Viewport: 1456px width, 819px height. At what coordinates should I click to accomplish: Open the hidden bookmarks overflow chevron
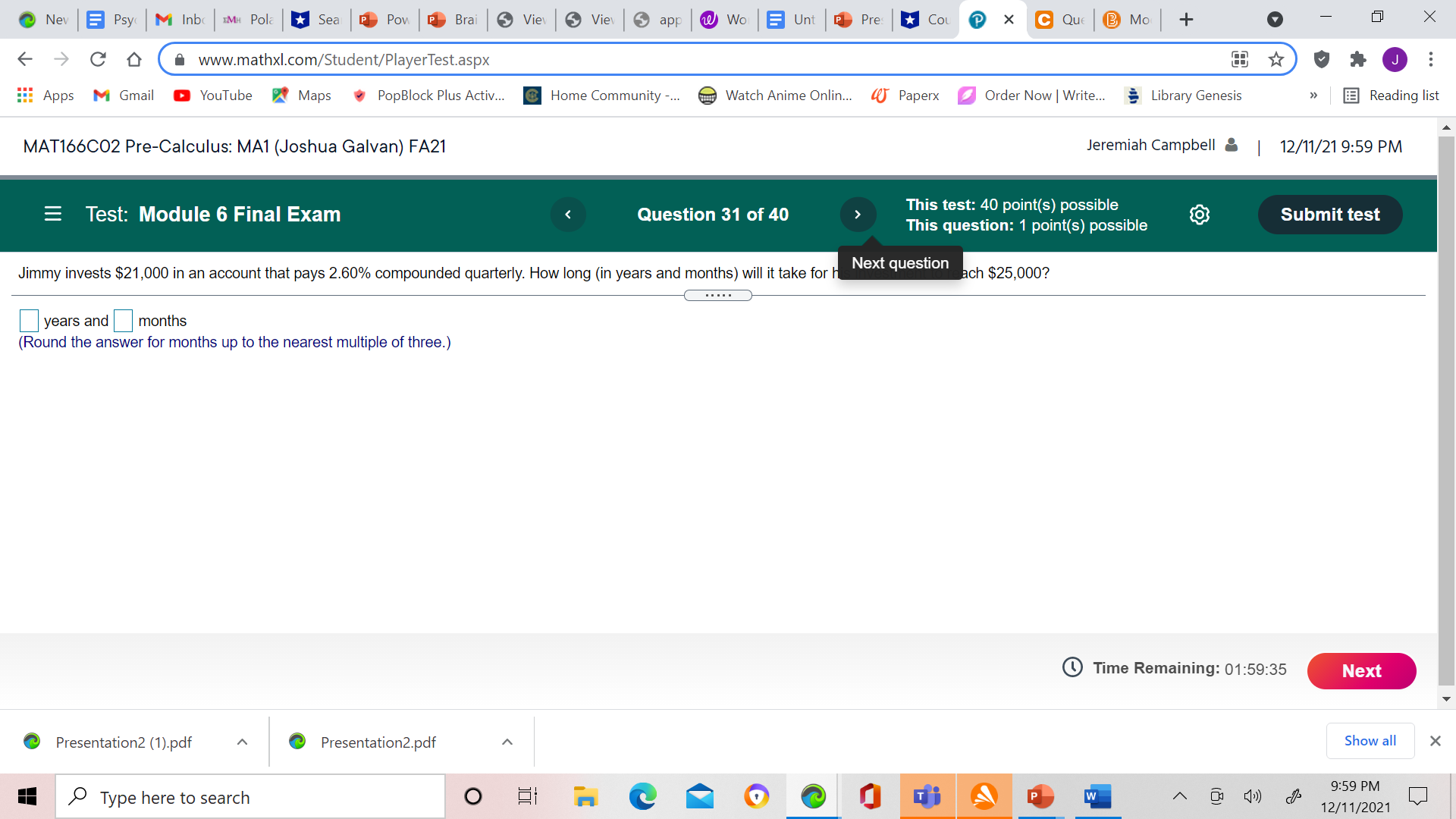click(1314, 96)
